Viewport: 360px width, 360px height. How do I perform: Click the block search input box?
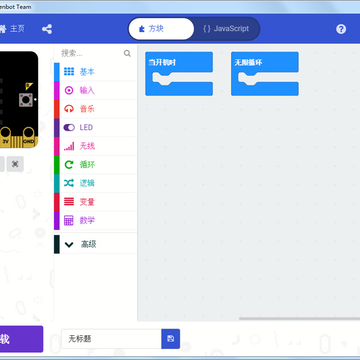(x=92, y=53)
